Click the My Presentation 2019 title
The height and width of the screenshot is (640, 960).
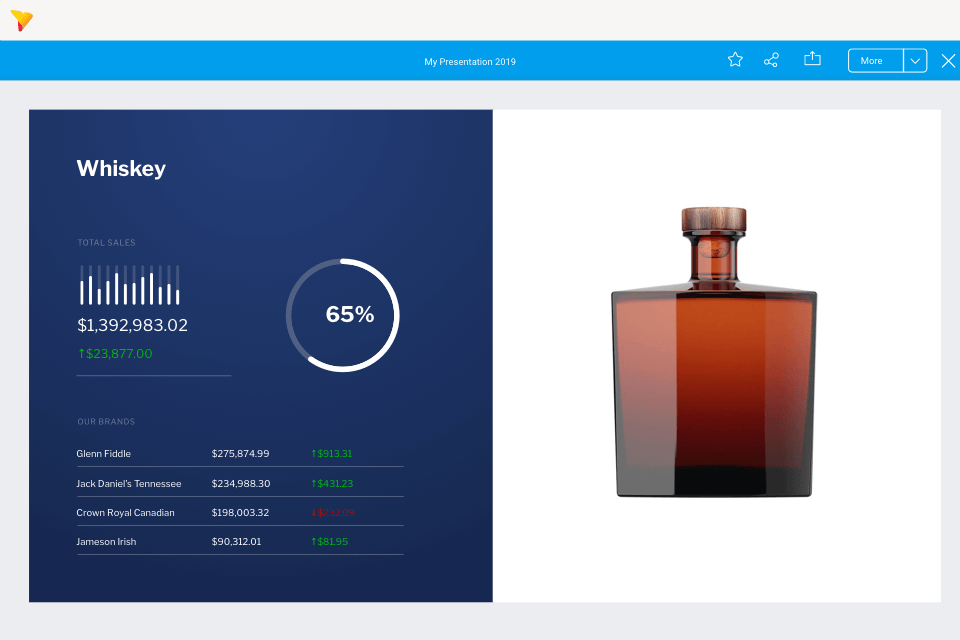[470, 62]
